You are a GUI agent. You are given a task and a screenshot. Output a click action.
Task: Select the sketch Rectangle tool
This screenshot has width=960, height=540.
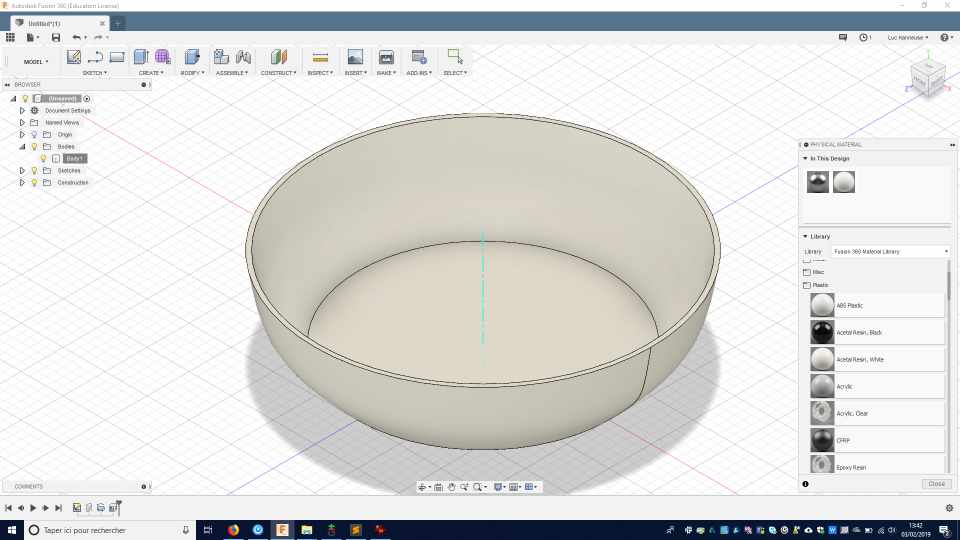click(117, 57)
